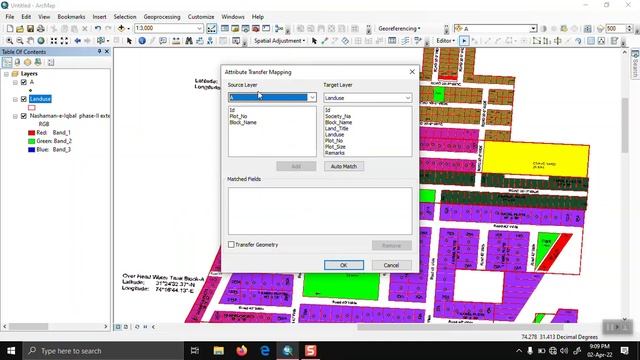The height and width of the screenshot is (360, 640).
Task: Switch TOC to List By Source
Action: 17,62
